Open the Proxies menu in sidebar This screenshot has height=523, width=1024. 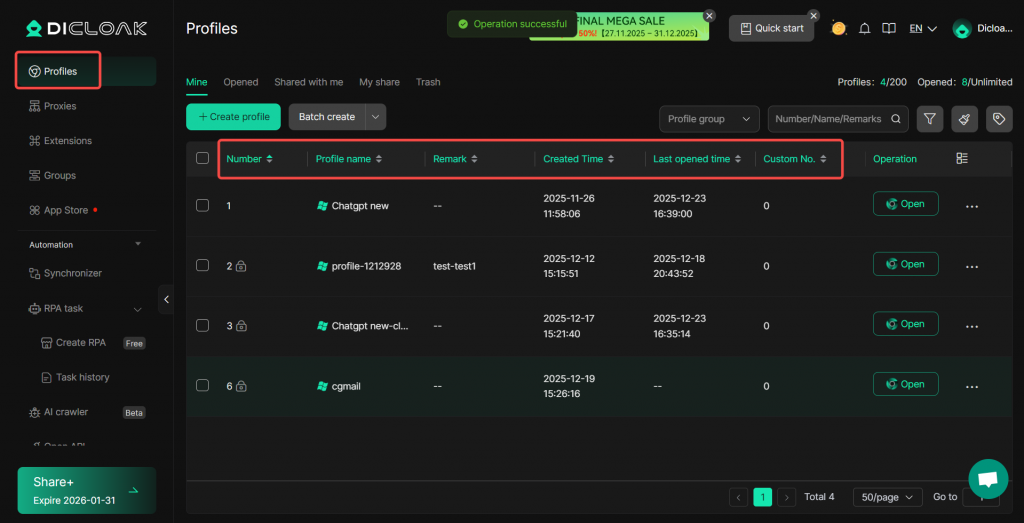pos(60,106)
